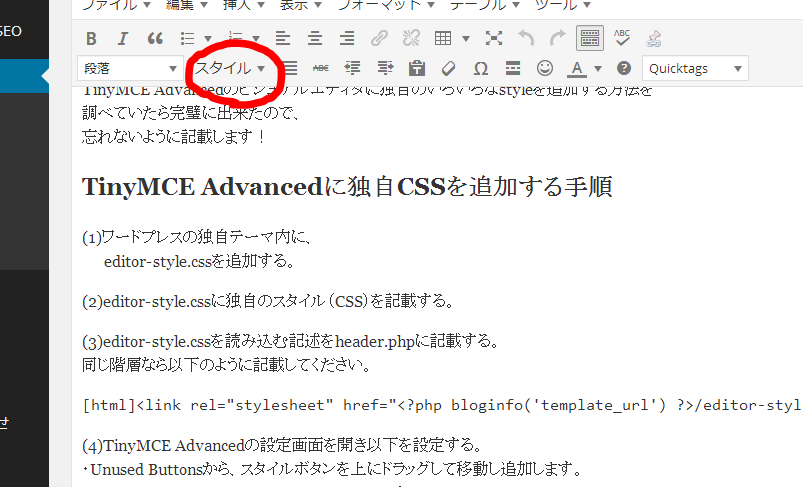Viewport: 803px width, 487px height.
Task: Toggle the second toolbar row keyboard icon
Action: coord(590,38)
